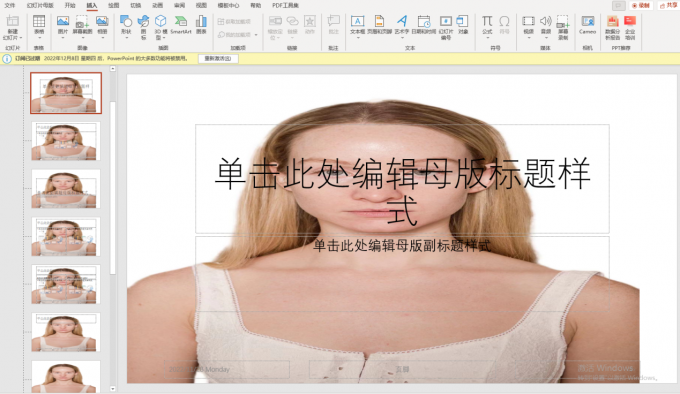680x394 pixels.
Task: Click the 动作 (Action) star icon
Action: pos(310,22)
